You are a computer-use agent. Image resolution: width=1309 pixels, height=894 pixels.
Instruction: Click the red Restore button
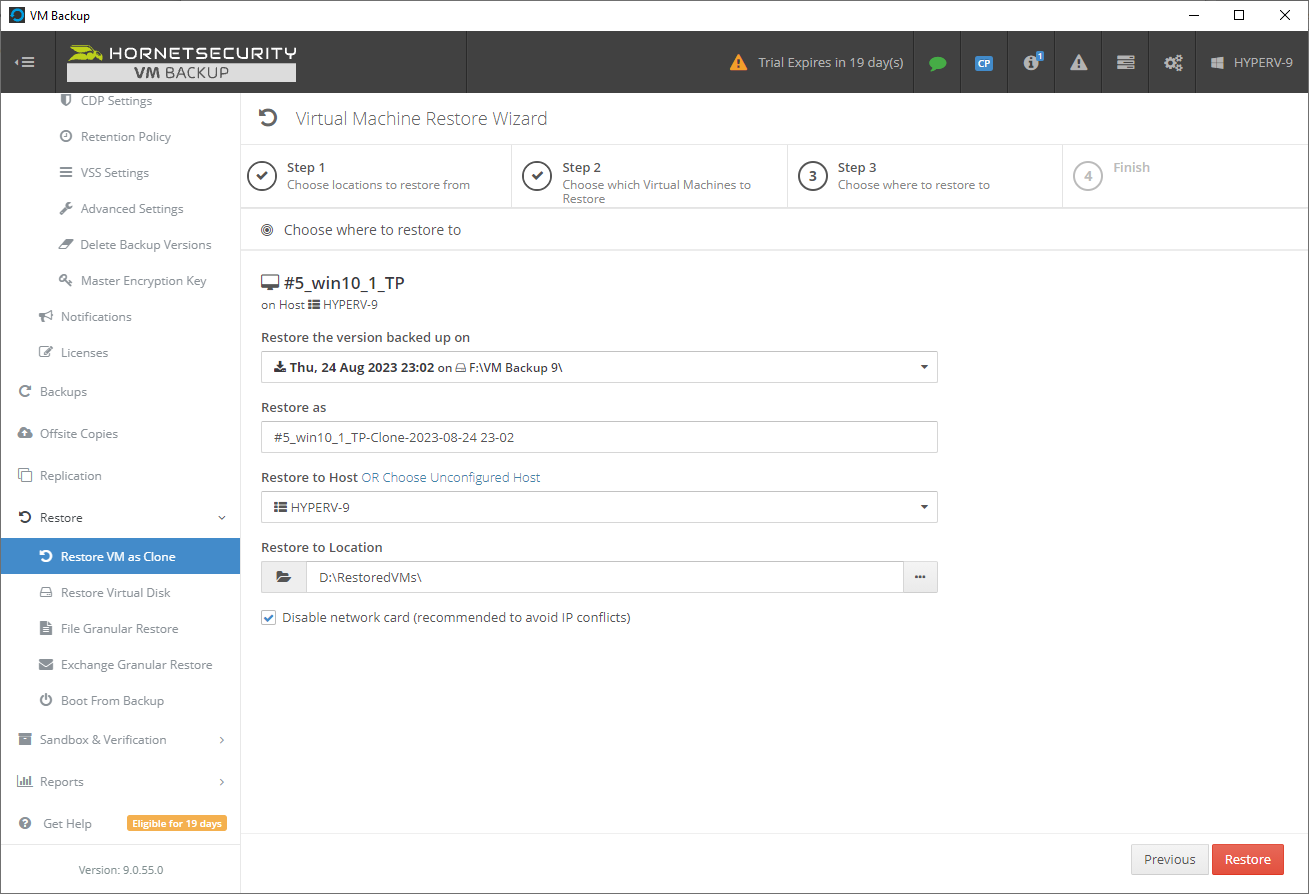coord(1248,859)
